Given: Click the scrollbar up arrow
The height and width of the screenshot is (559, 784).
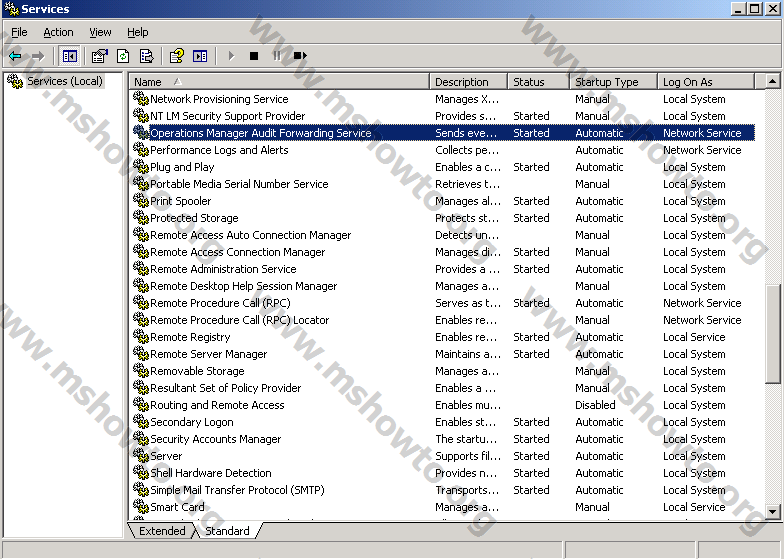Looking at the screenshot, I should (x=772, y=80).
